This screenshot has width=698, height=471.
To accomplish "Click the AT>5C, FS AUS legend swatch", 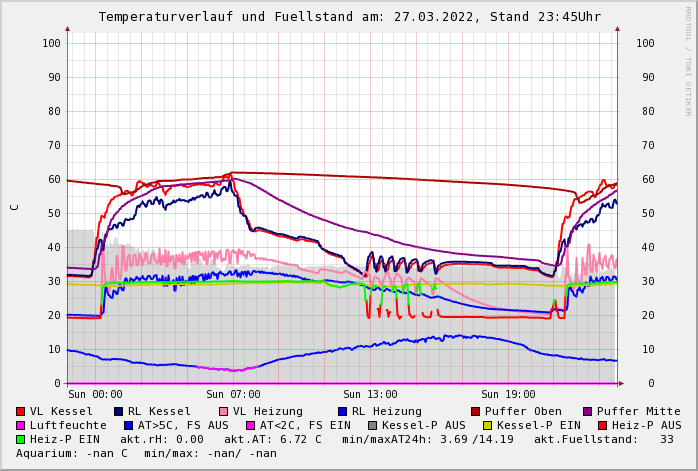I will (x=128, y=425).
